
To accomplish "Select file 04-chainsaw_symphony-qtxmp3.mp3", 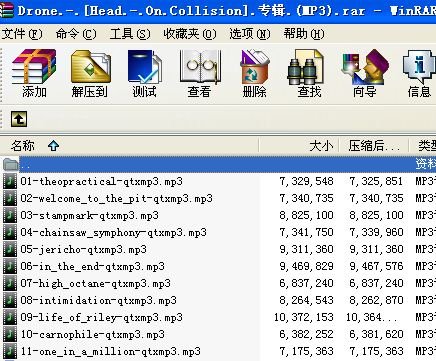I will [114, 232].
